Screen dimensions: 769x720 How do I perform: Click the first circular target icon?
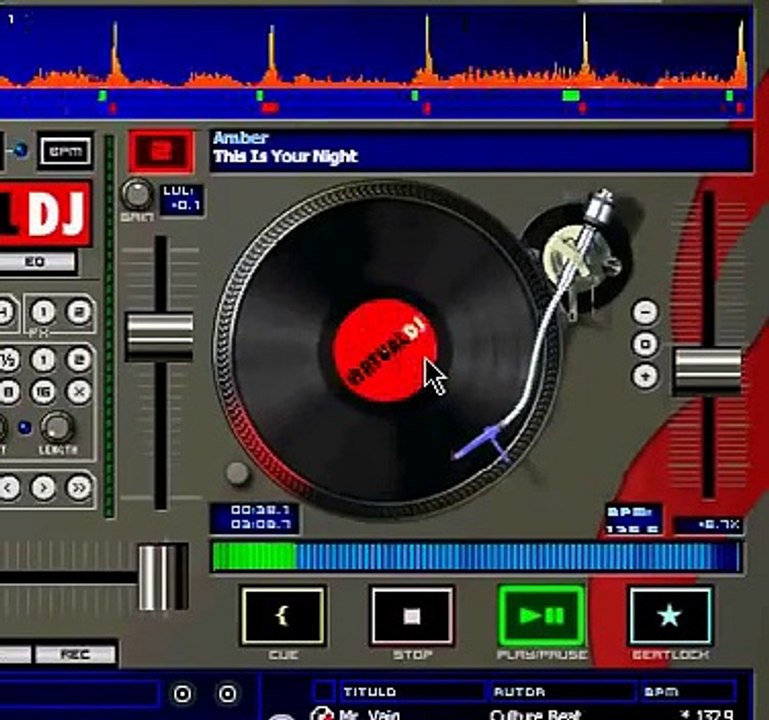point(182,694)
